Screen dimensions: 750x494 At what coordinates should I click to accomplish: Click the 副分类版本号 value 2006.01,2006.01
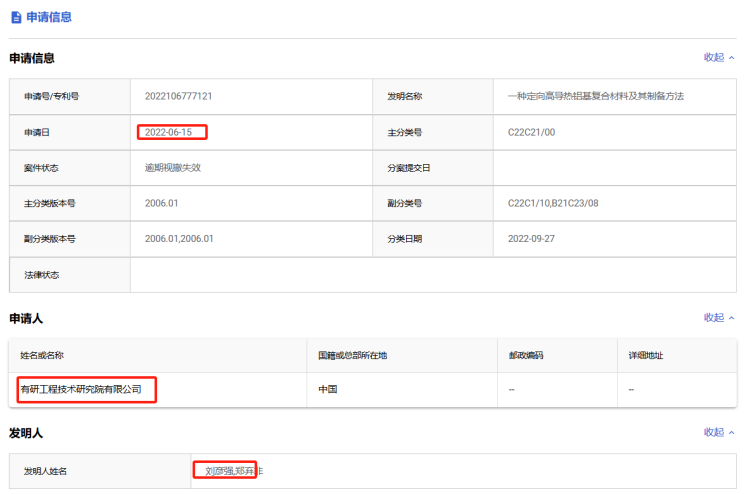(179, 239)
